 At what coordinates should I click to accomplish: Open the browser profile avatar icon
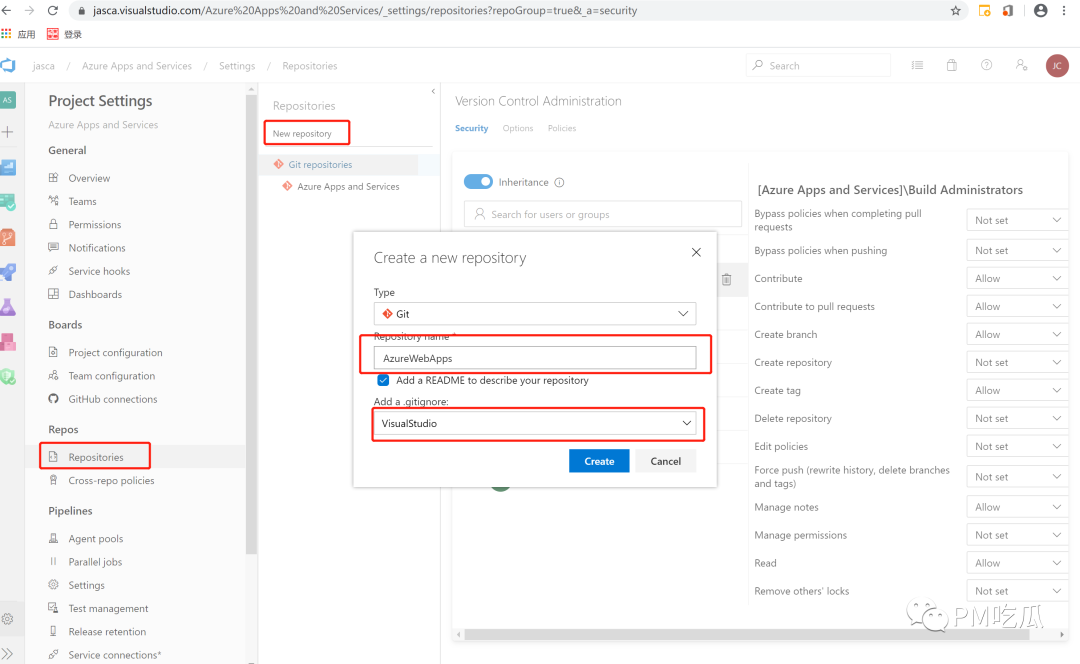click(x=1041, y=10)
